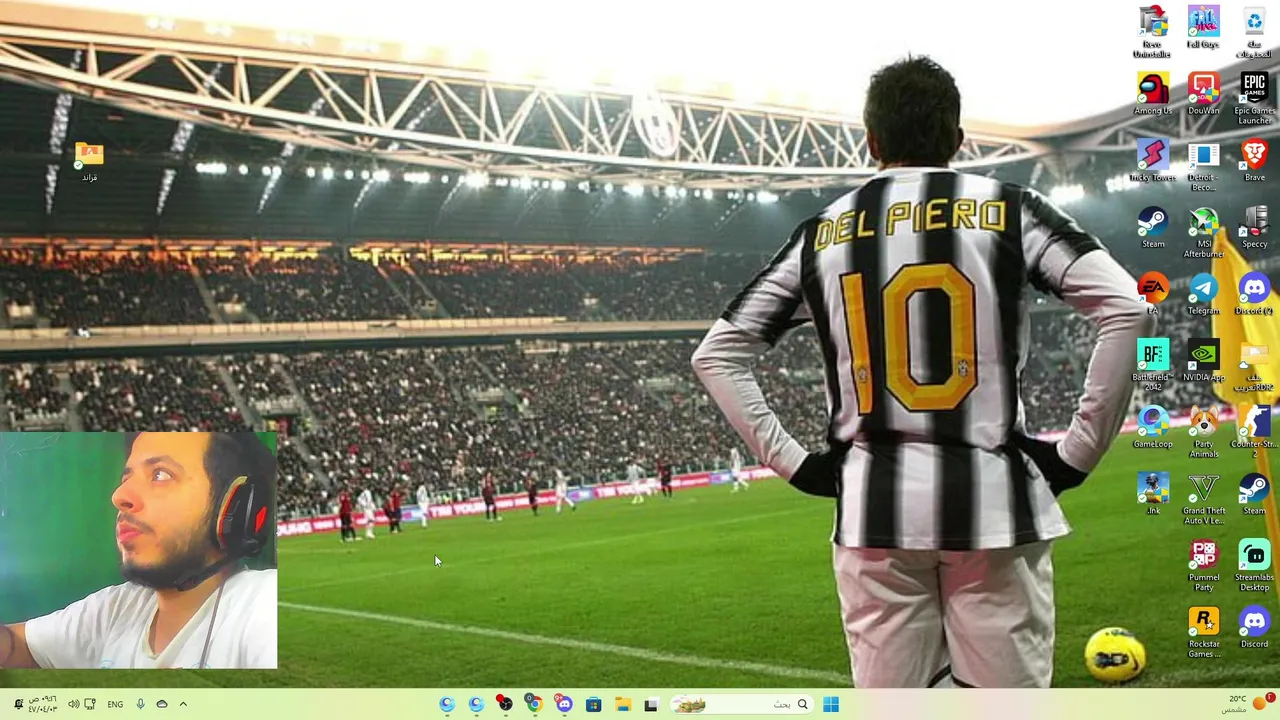Image resolution: width=1280 pixels, height=720 pixels.
Task: Launch the GameLoop desktop icon
Action: point(1153,427)
